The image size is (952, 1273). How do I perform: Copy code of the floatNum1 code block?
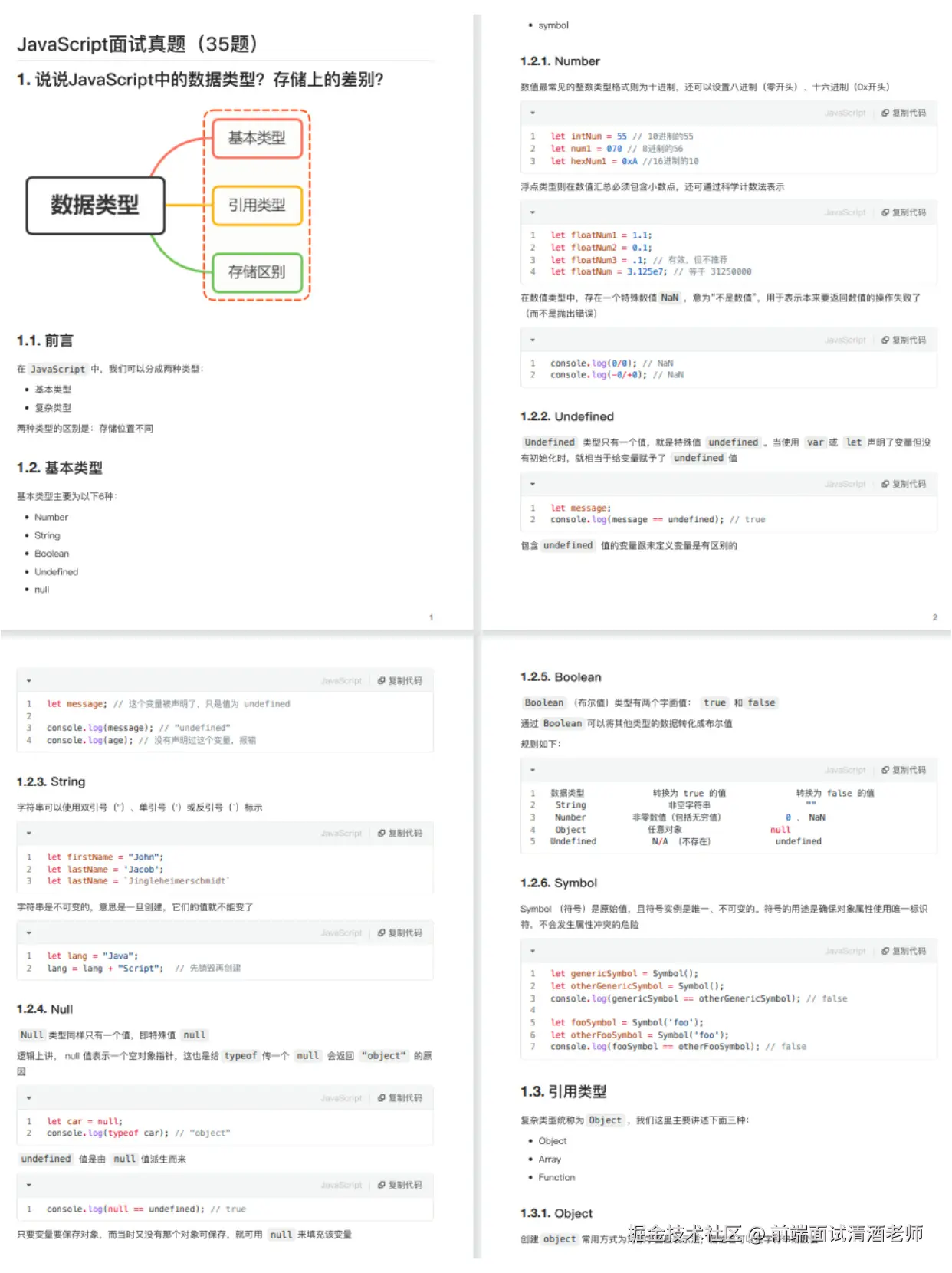[904, 212]
